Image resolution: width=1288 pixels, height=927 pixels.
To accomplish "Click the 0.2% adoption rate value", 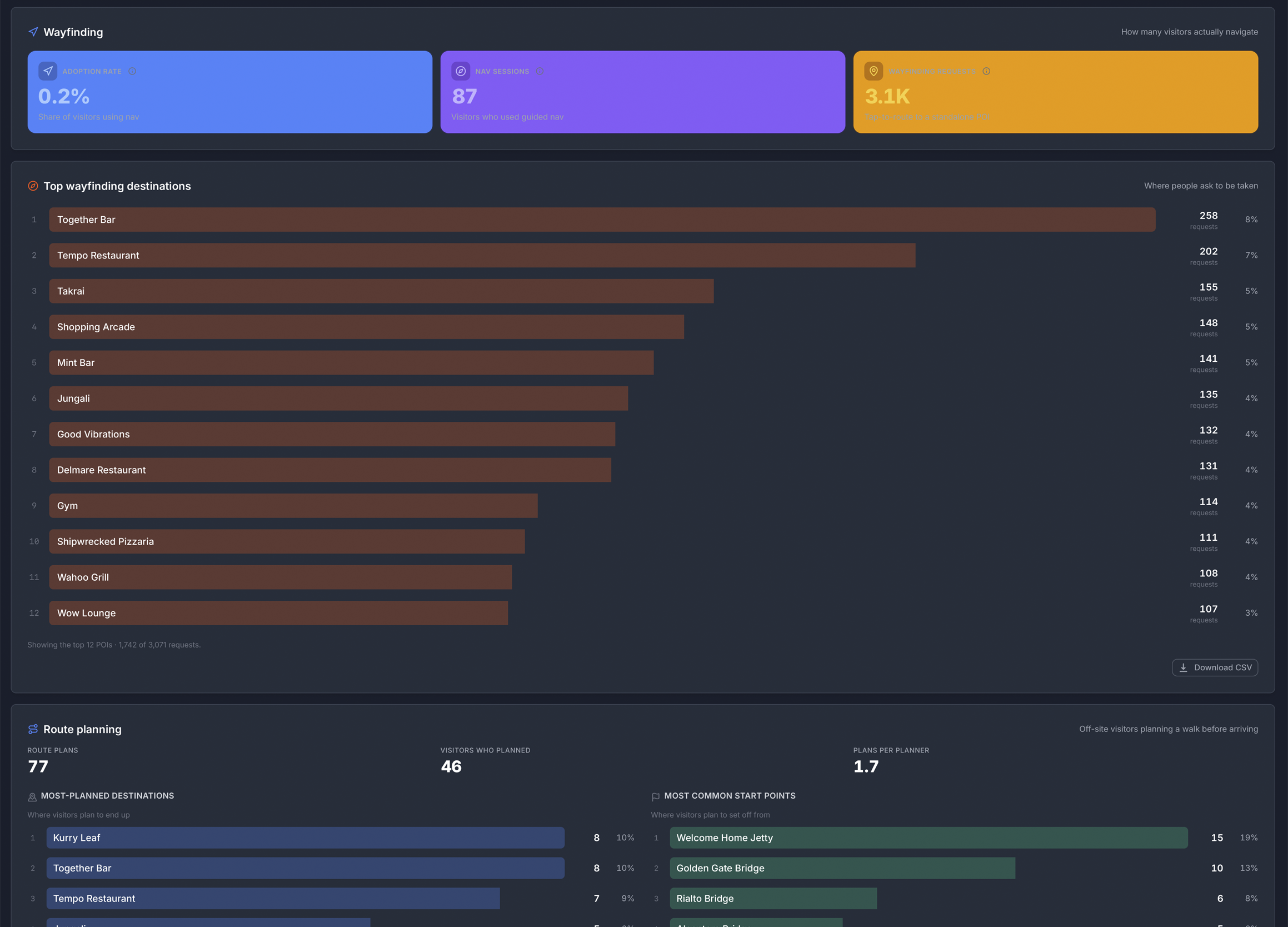I will pos(63,96).
